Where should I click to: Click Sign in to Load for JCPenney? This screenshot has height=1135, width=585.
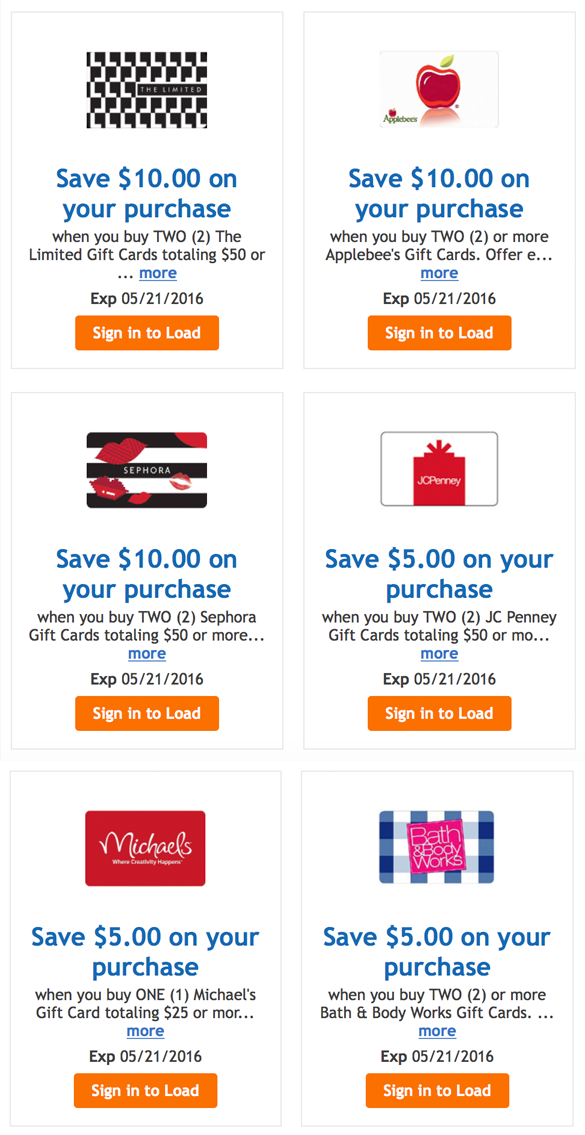point(438,713)
